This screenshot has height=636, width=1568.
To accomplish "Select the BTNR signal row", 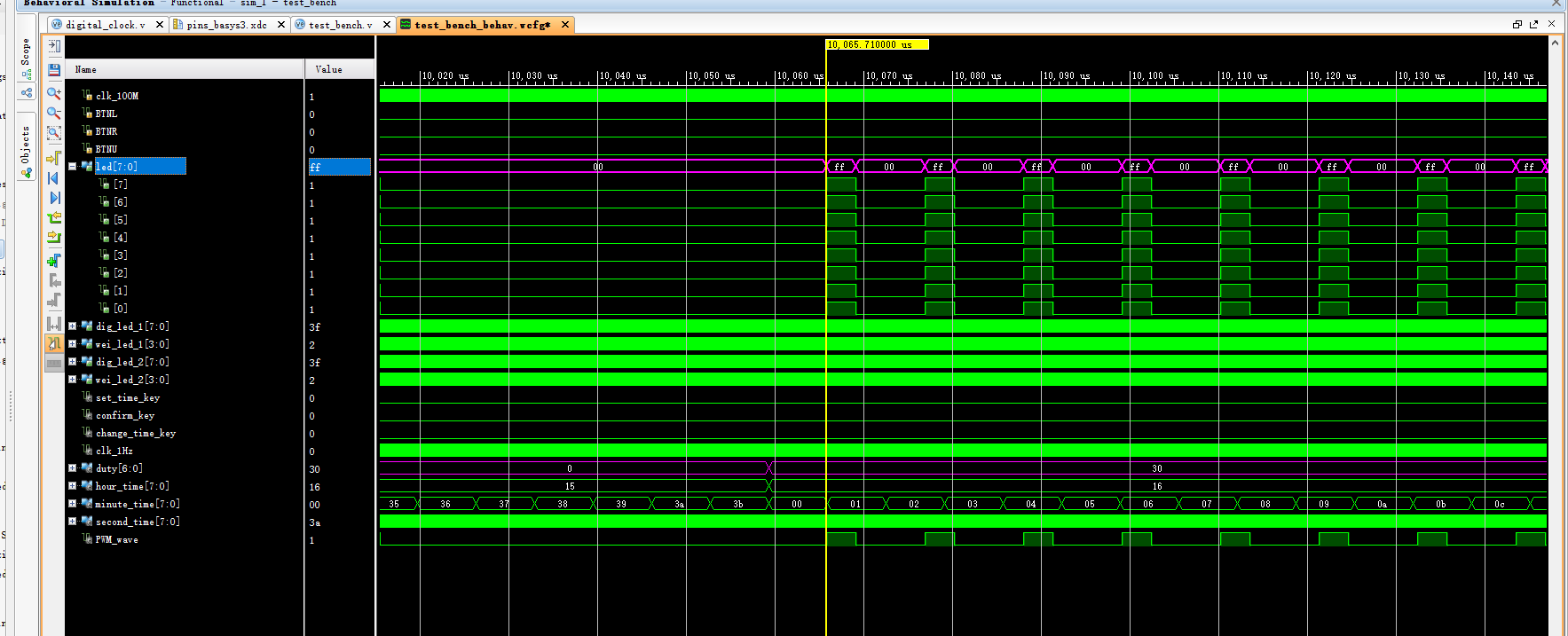I will tap(106, 131).
